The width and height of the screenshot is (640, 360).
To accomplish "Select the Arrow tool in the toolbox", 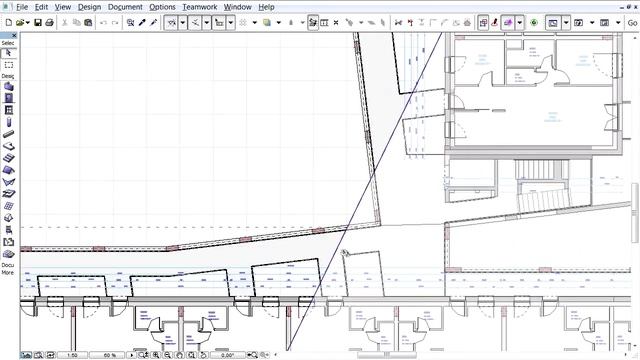I will pos(9,53).
